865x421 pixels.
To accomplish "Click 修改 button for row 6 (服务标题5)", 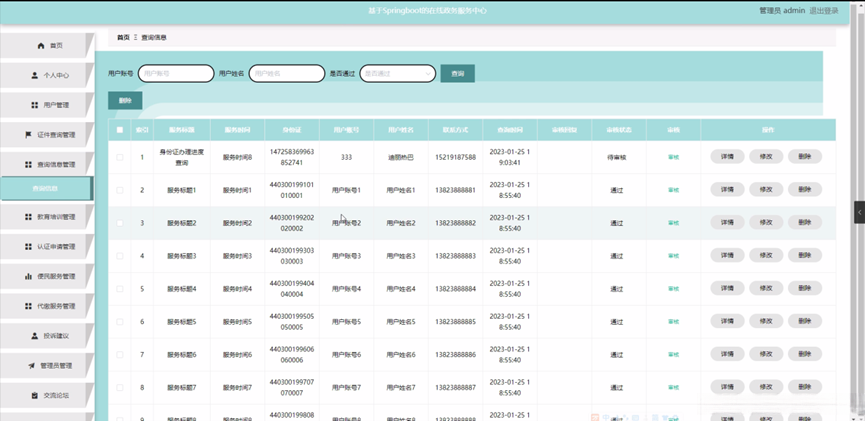I will tap(766, 321).
